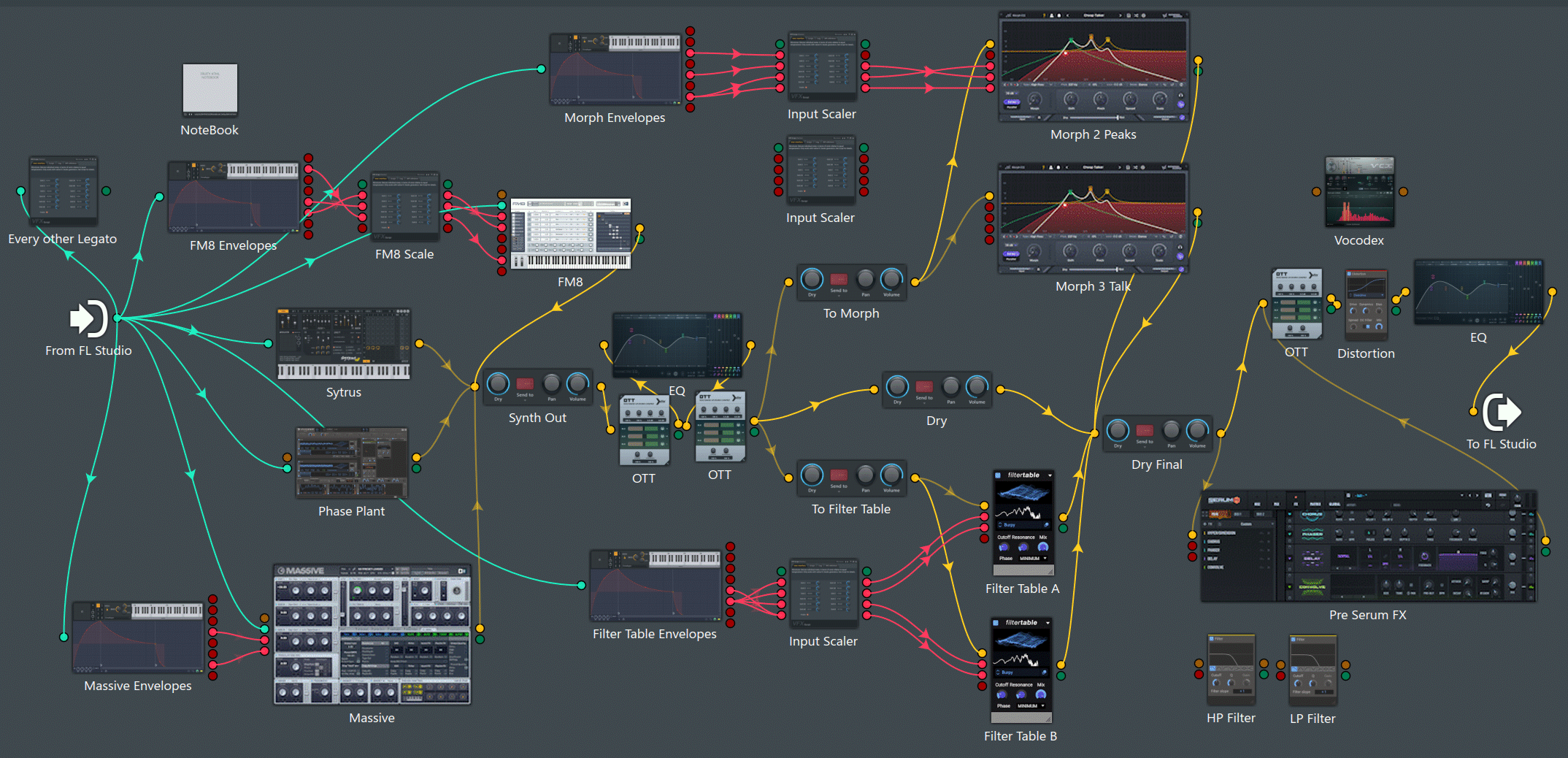Select the Distortion effect node
This screenshot has height=758, width=1568.
[x=1366, y=305]
